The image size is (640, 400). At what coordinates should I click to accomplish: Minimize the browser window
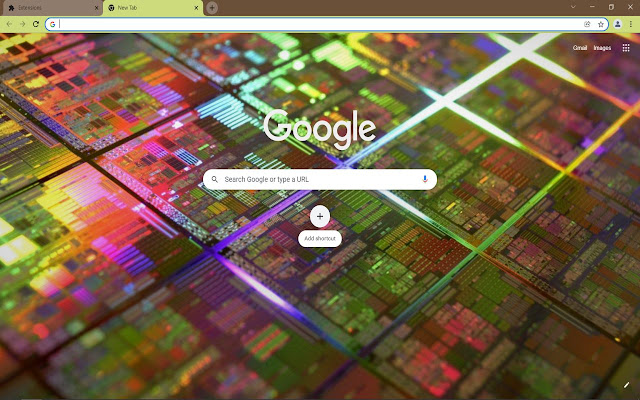point(592,7)
